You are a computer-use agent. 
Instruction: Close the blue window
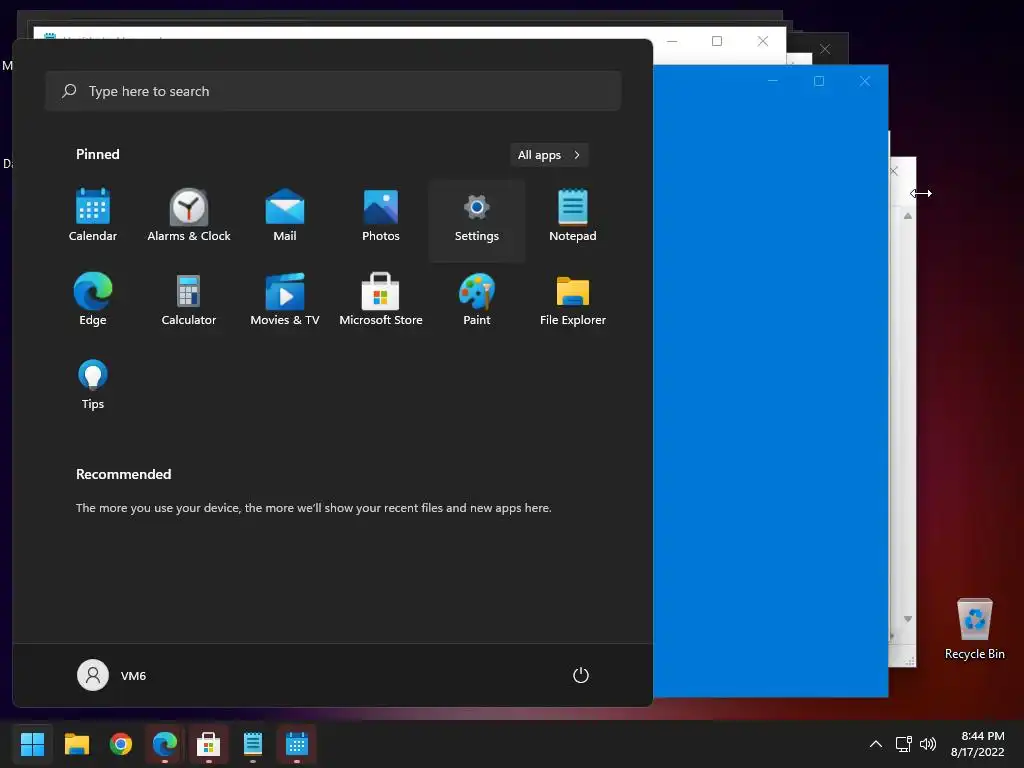[865, 81]
